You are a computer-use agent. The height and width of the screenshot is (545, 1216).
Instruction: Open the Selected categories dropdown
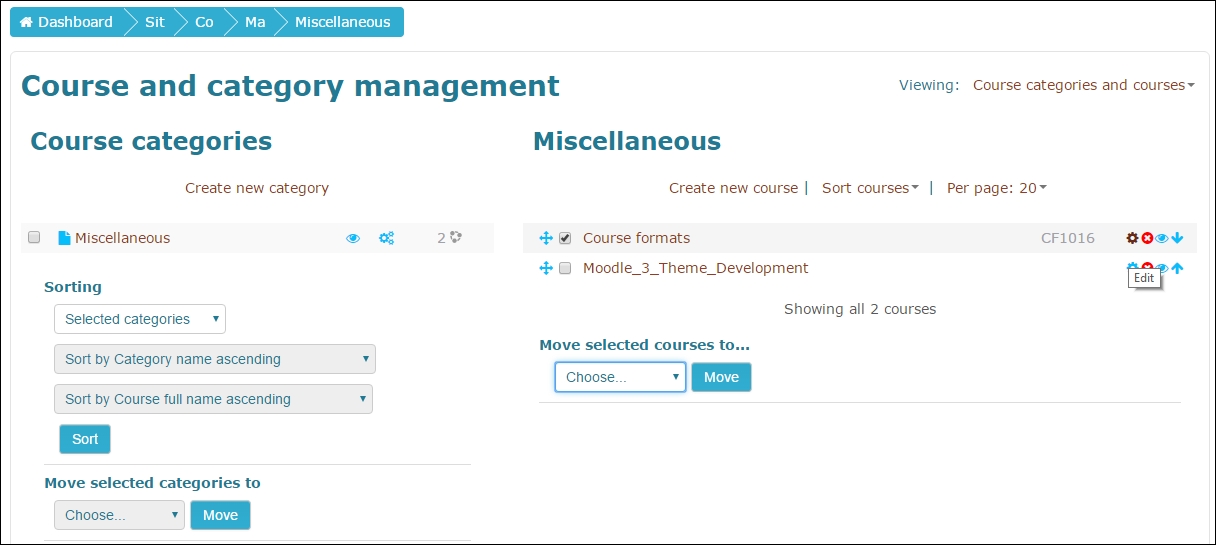140,319
